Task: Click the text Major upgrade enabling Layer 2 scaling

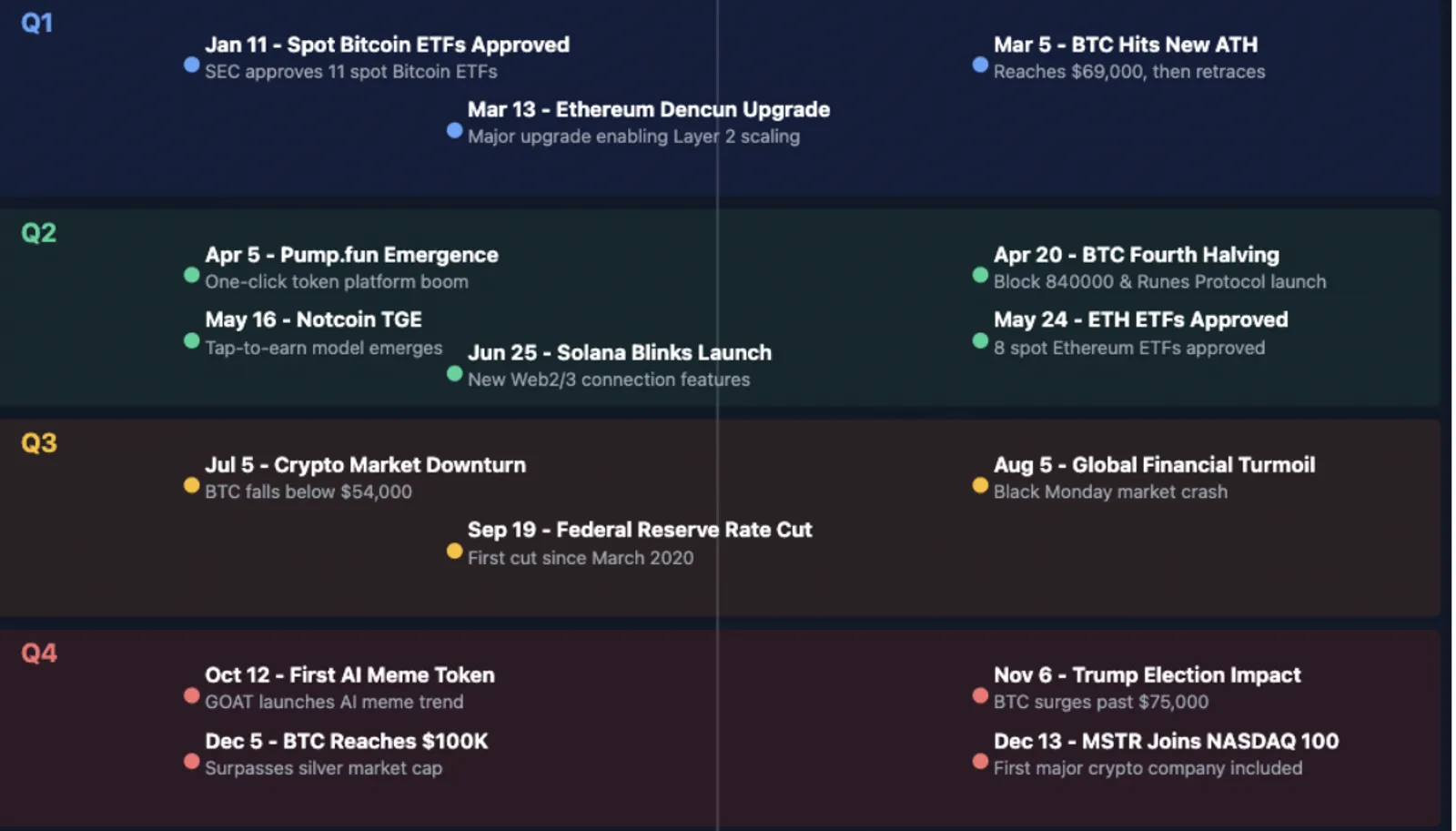Action: (x=633, y=137)
